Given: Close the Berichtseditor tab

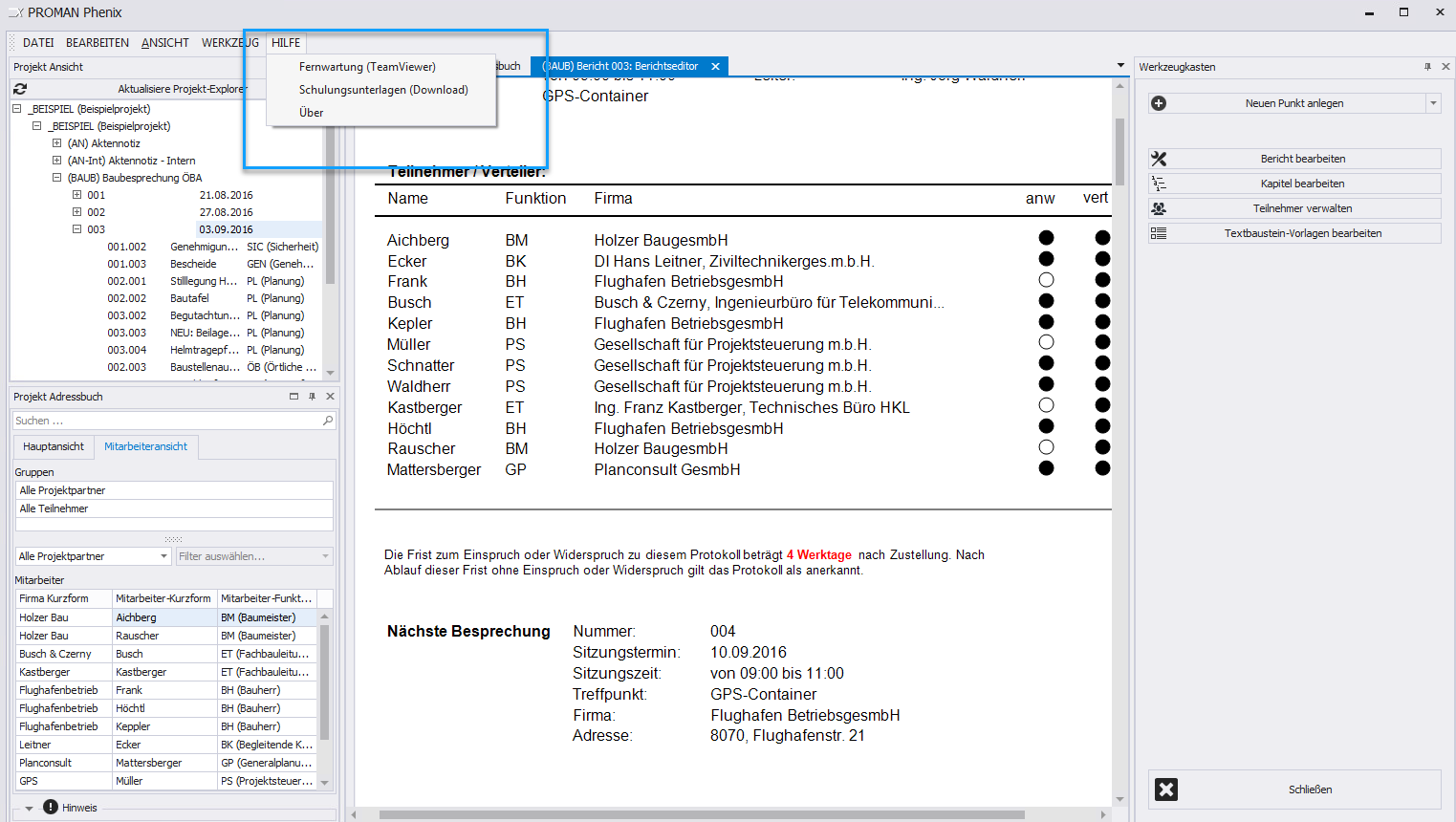Looking at the screenshot, I should tap(714, 66).
